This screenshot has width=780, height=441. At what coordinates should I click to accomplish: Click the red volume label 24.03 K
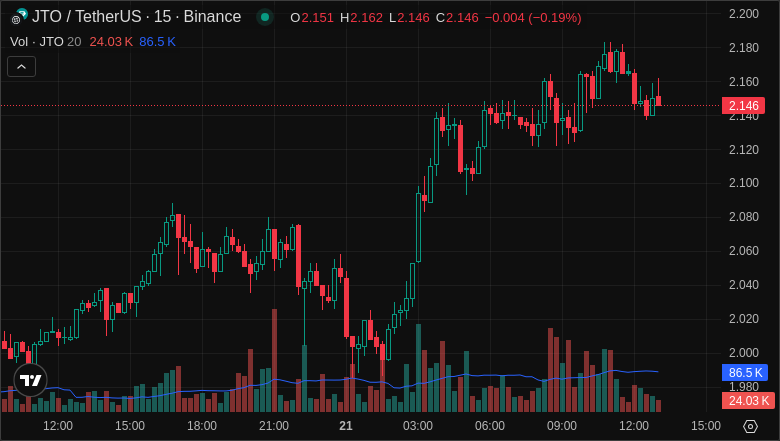click(748, 400)
